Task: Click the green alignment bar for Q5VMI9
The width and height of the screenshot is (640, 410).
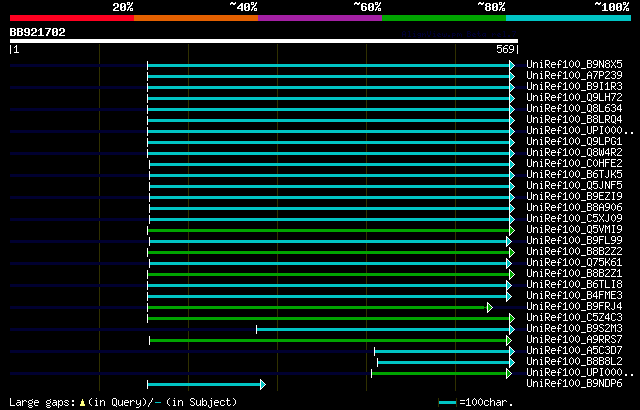Action: coord(329,230)
